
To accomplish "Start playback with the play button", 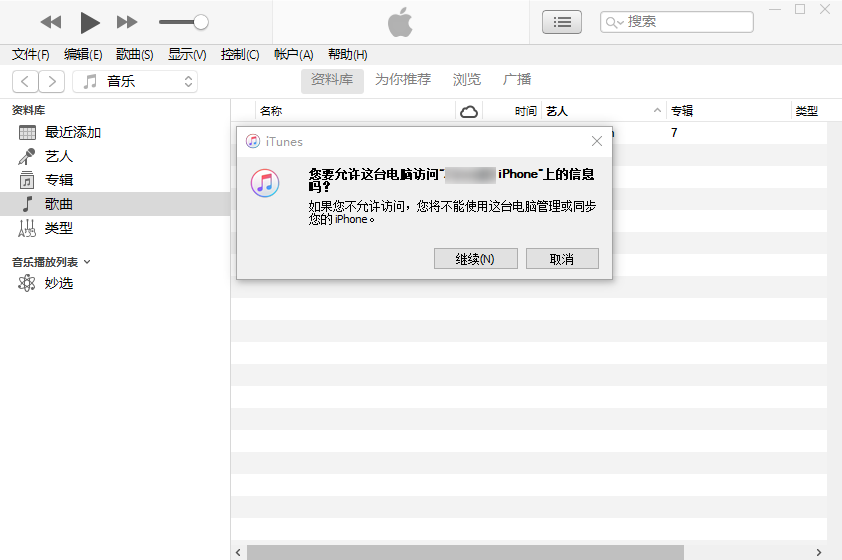I will pyautogui.click(x=90, y=23).
